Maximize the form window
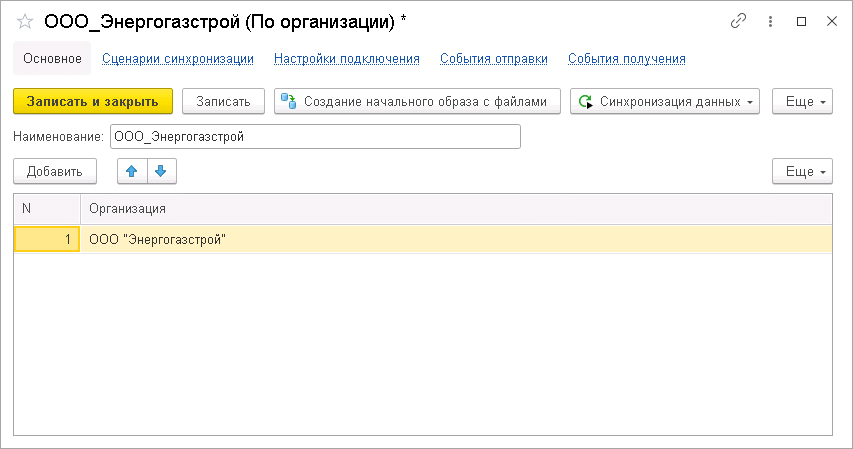This screenshot has height=449, width=853. tap(801, 21)
